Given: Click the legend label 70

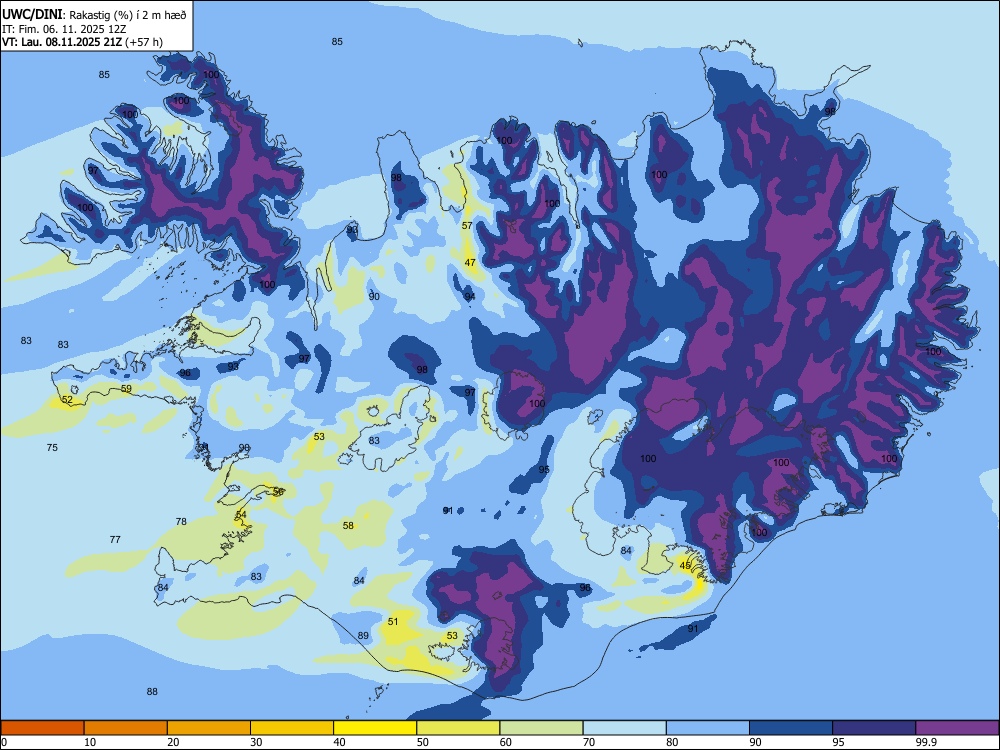Looking at the screenshot, I should 589,742.
